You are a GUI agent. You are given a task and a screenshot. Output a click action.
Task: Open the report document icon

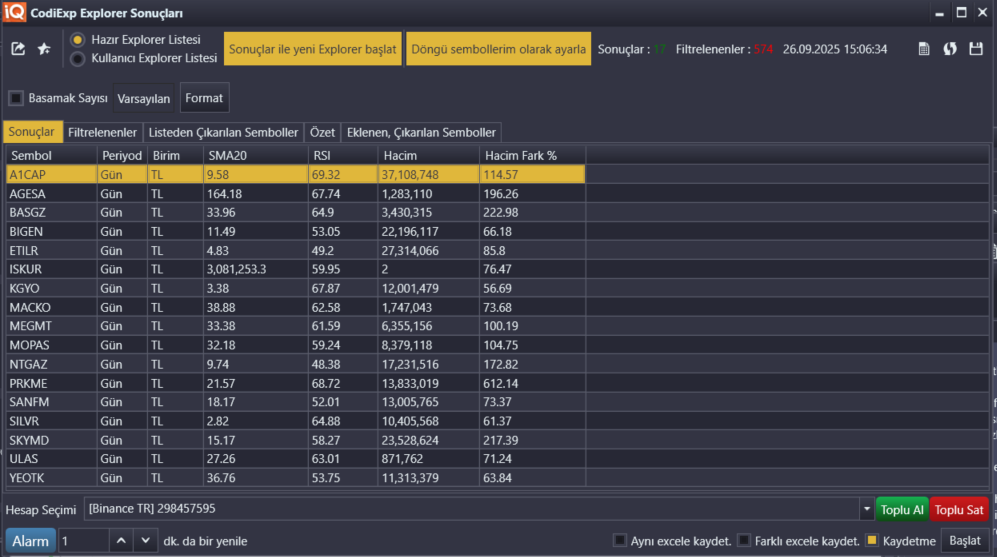[x=924, y=49]
